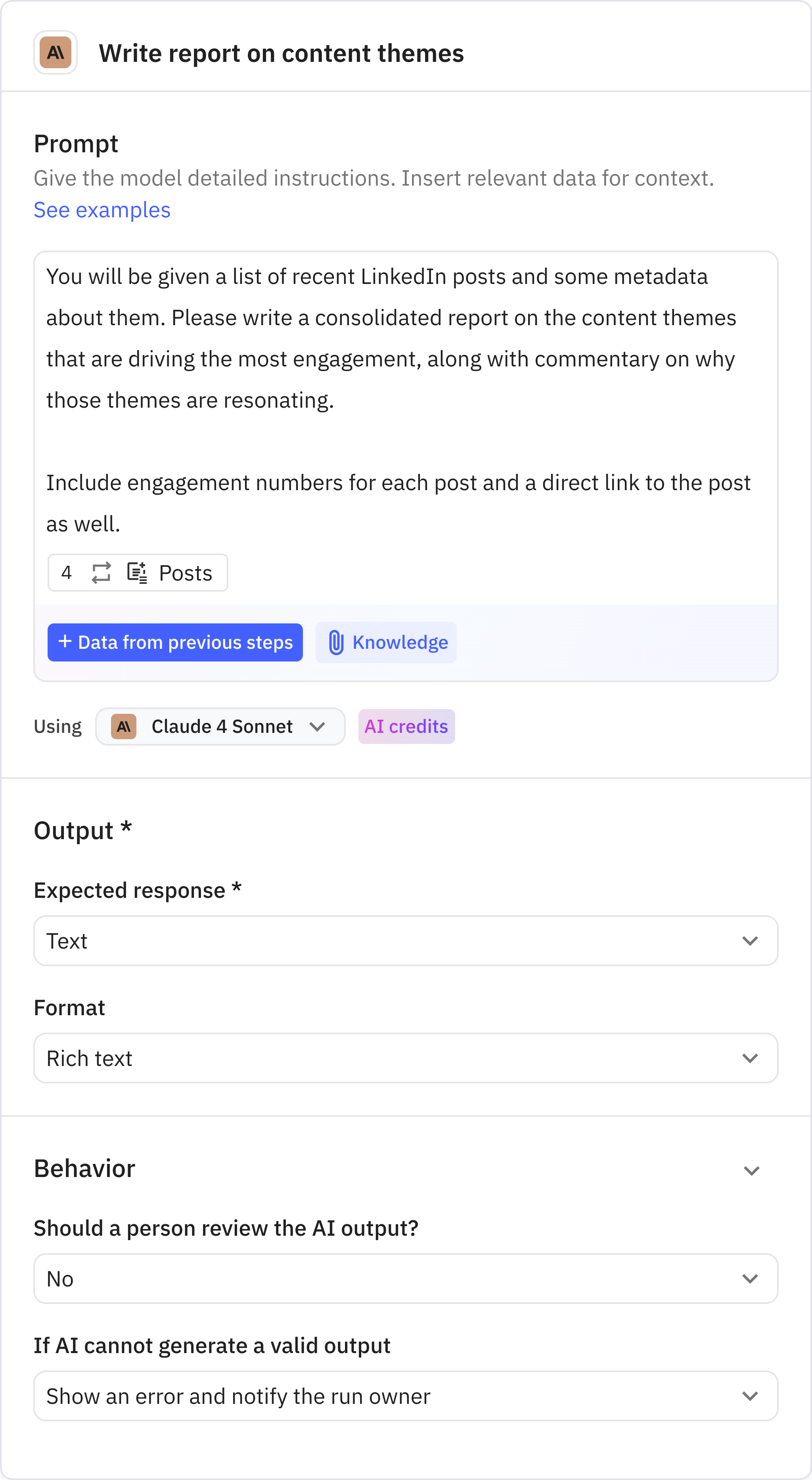Click the document sparkle icon in Posts chip

tap(137, 573)
